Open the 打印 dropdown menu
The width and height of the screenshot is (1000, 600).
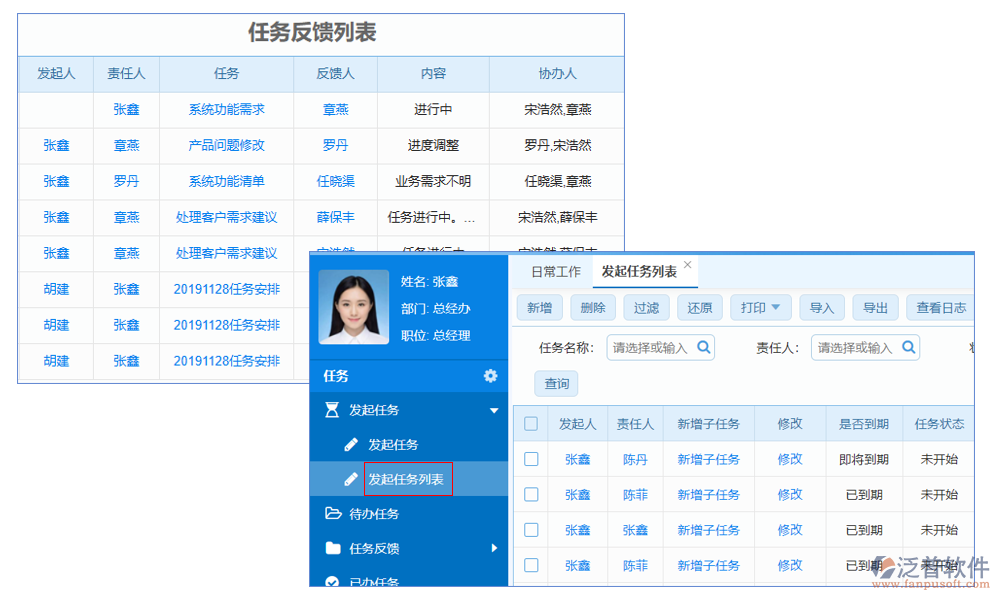tap(761, 308)
